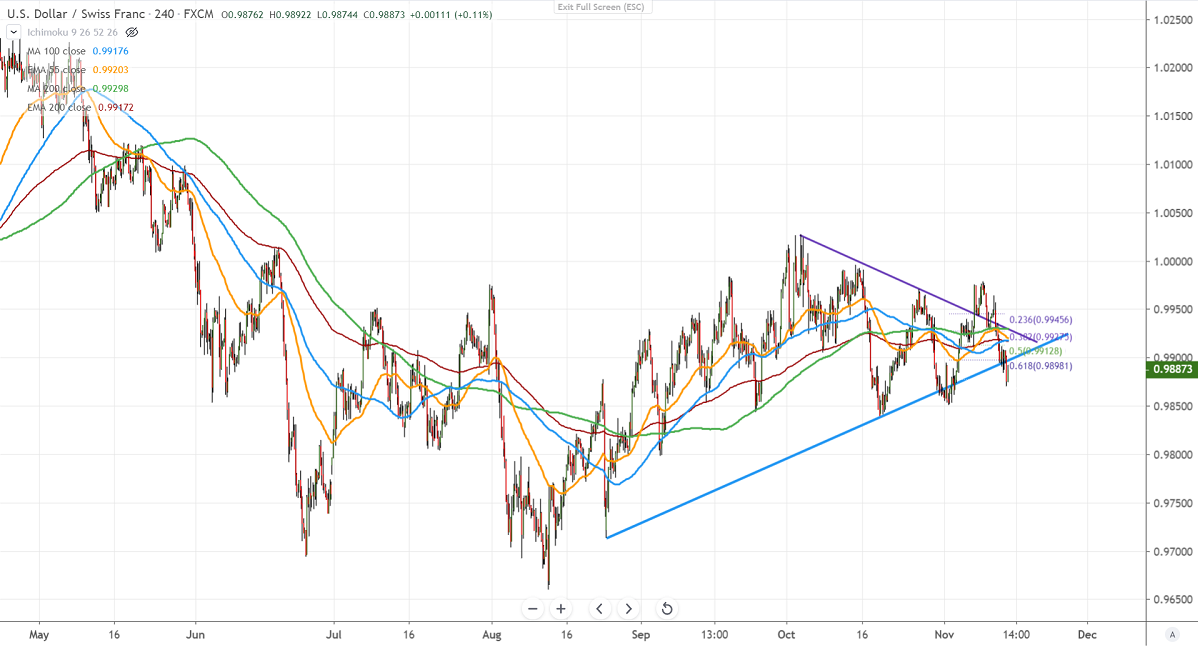This screenshot has width=1198, height=650.
Task: Click the EMA 55 value 0.99203
Action: point(111,70)
